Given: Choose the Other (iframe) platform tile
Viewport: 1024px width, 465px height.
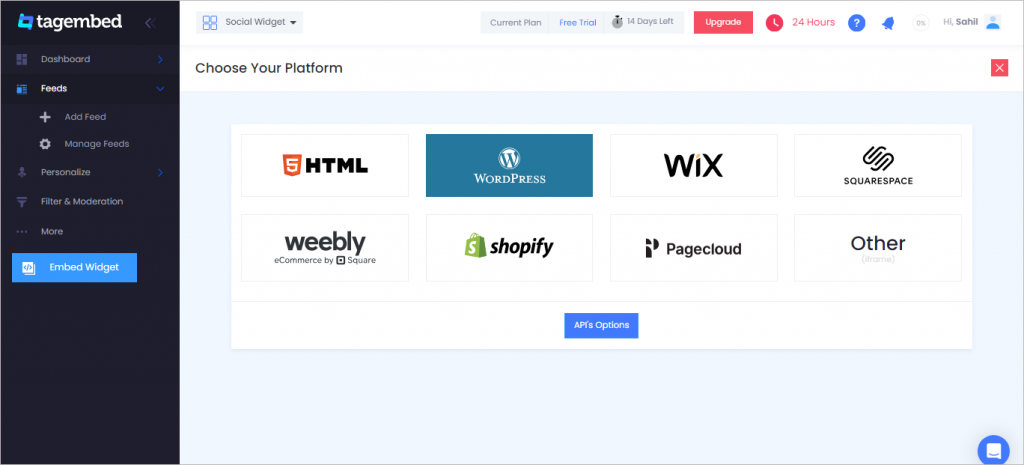Looking at the screenshot, I should (878, 248).
